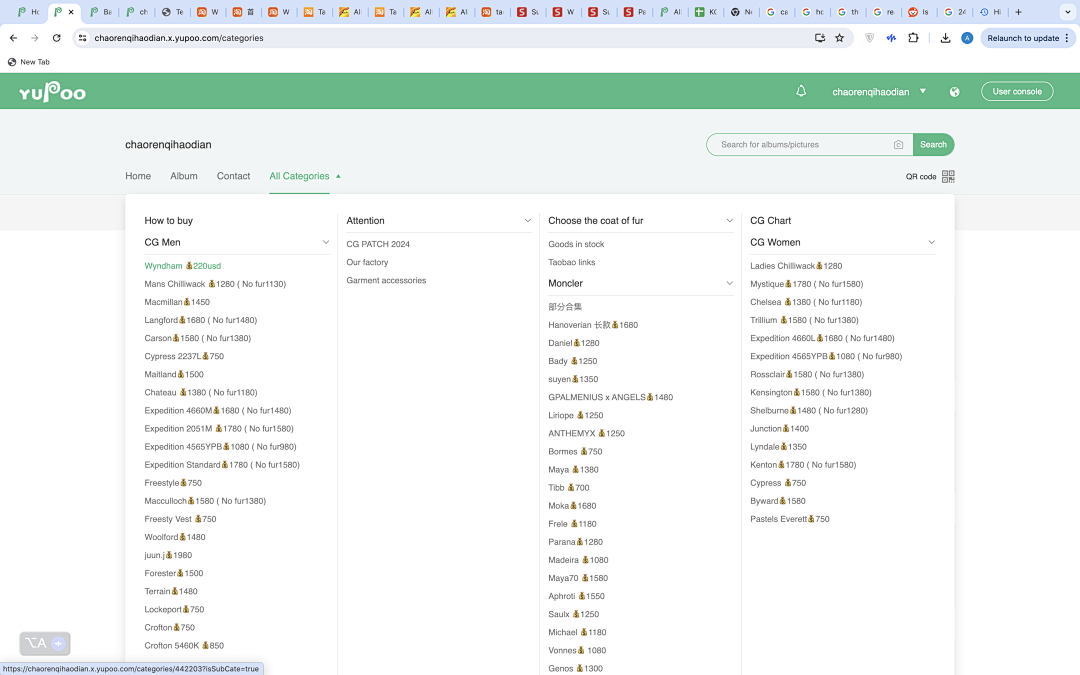Image resolution: width=1080 pixels, height=675 pixels.
Task: Open the Chrome extensions puzzle icon
Action: 913,38
